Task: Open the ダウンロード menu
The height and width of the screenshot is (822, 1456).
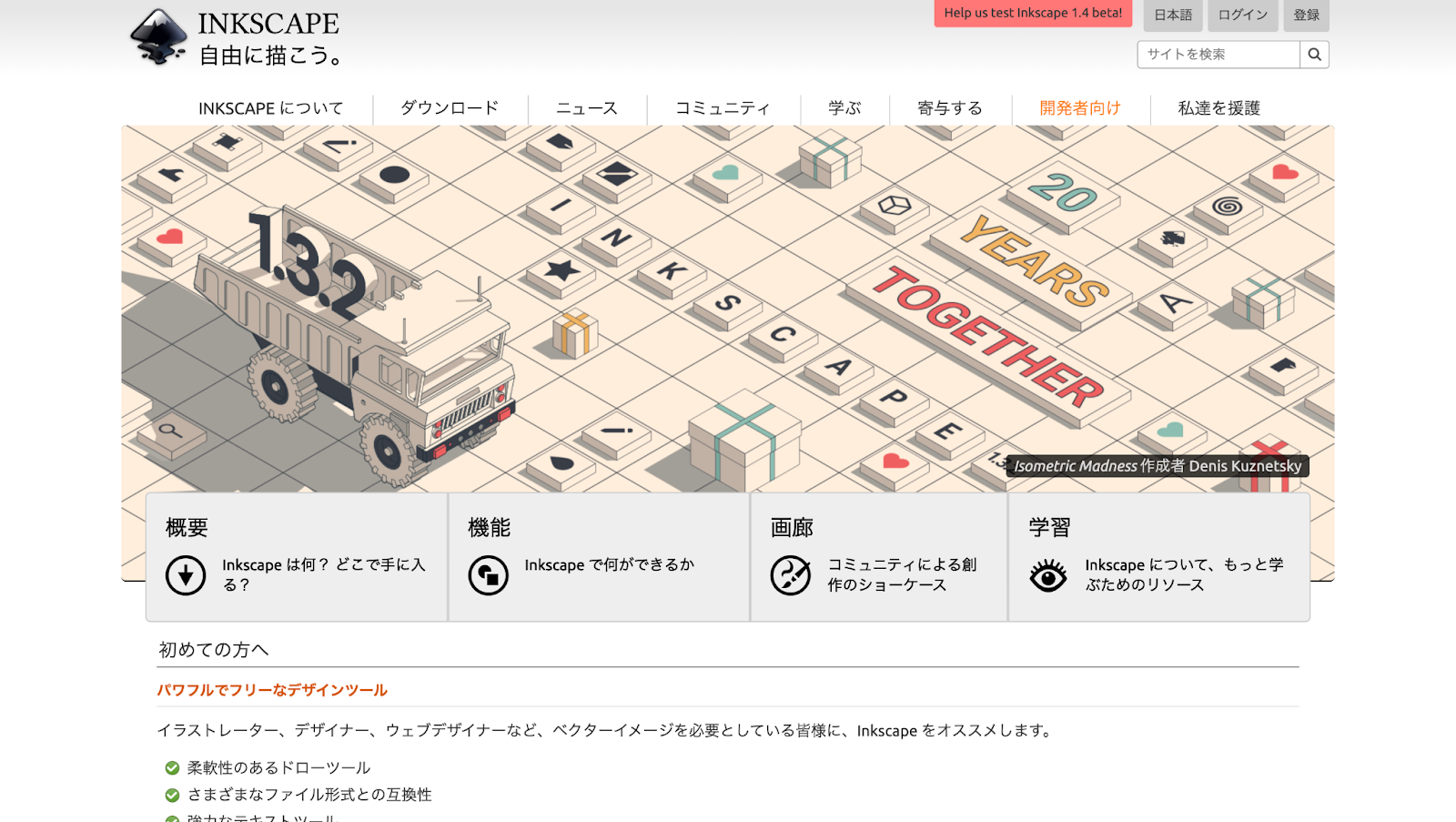Action: (x=450, y=108)
